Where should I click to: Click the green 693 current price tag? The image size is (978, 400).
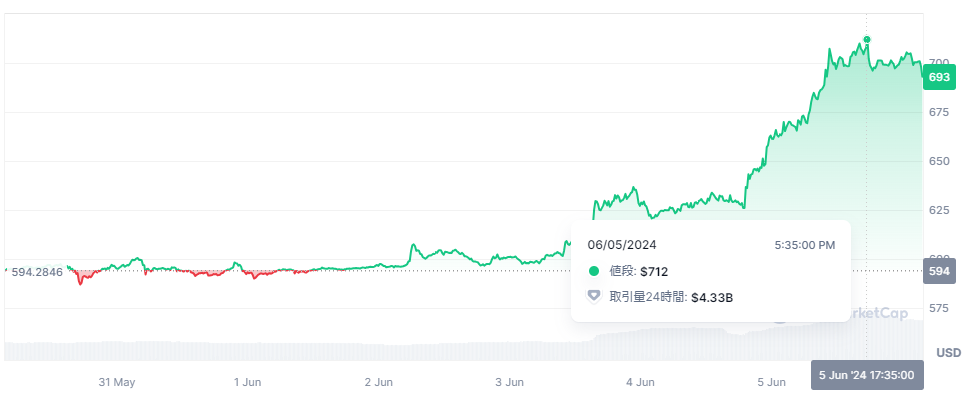939,77
